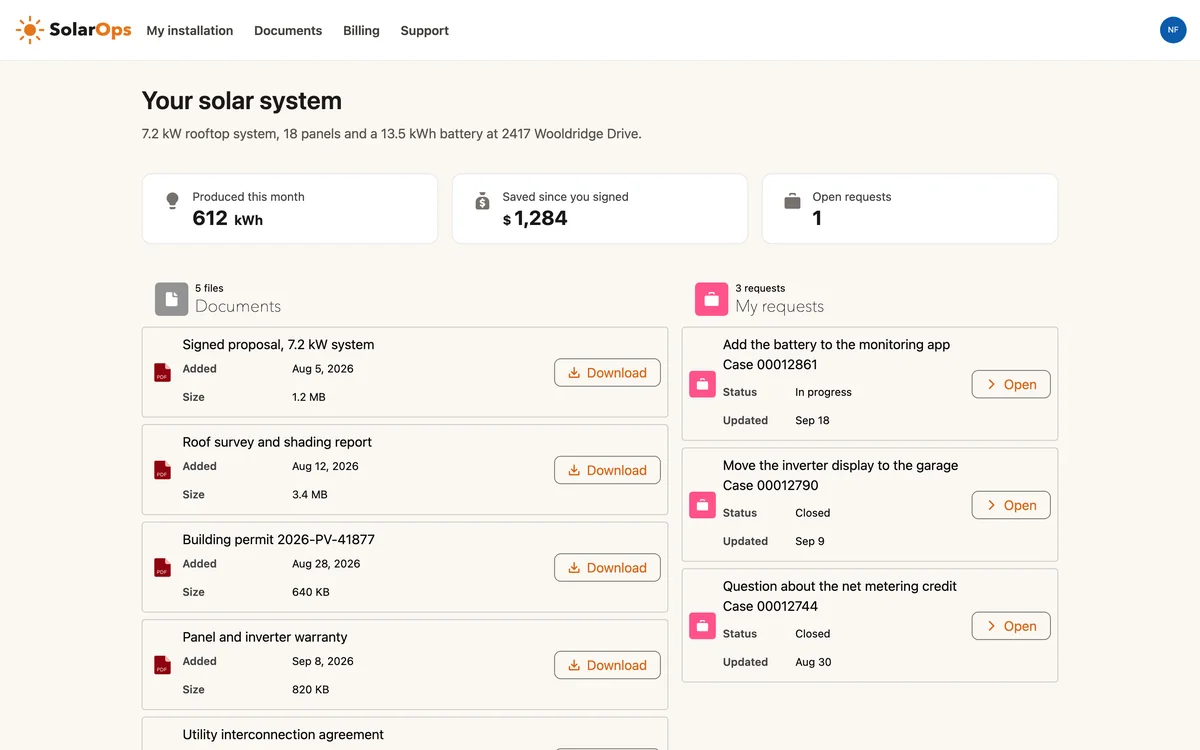
Task: Click the PDF icon for Roof survey report
Action: pyautogui.click(x=162, y=470)
